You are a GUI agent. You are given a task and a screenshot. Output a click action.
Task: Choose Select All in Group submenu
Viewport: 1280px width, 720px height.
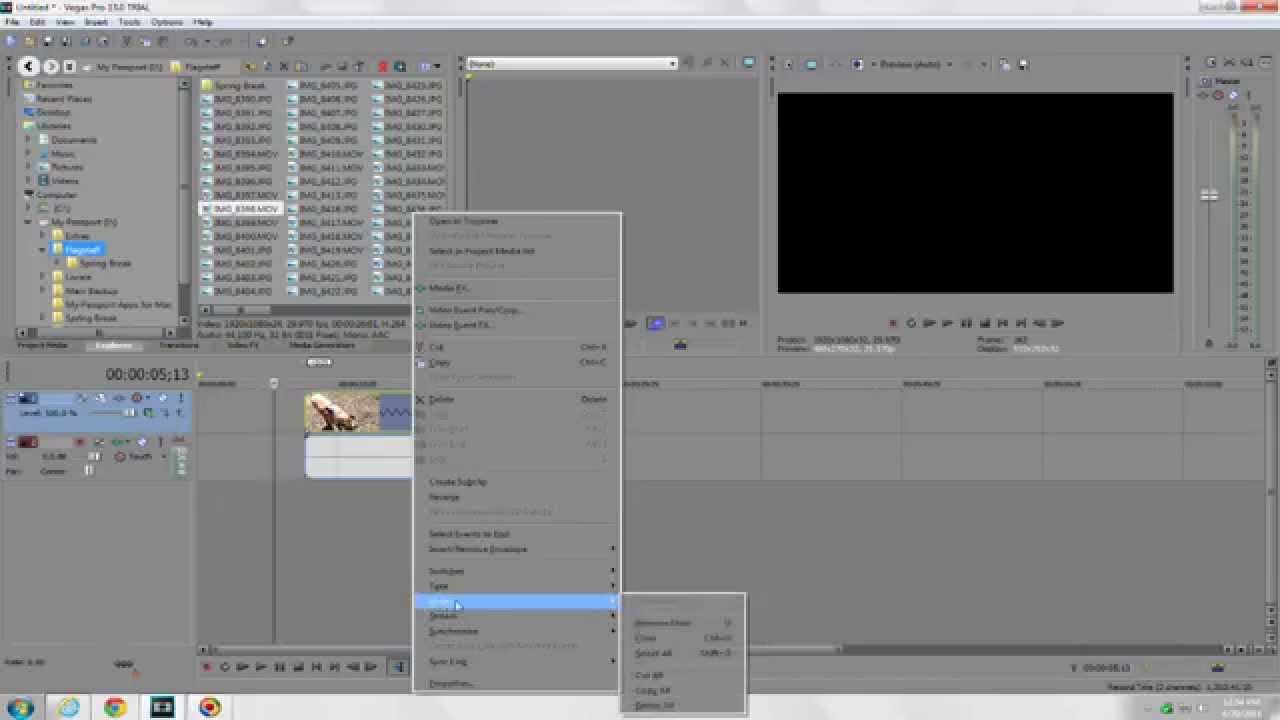tap(683, 653)
